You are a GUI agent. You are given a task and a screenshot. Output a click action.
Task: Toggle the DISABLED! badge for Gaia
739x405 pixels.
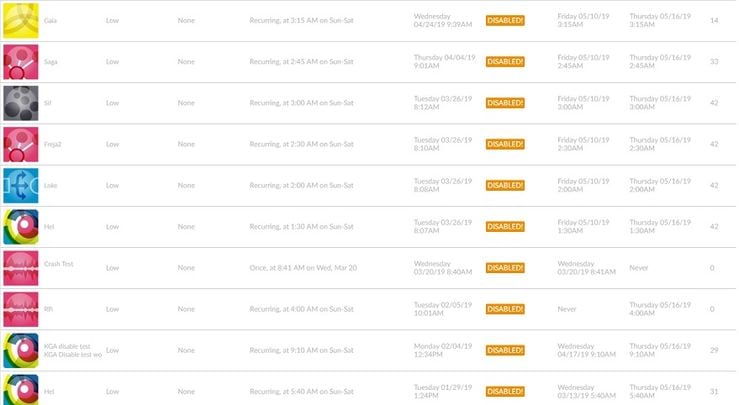(x=505, y=20)
